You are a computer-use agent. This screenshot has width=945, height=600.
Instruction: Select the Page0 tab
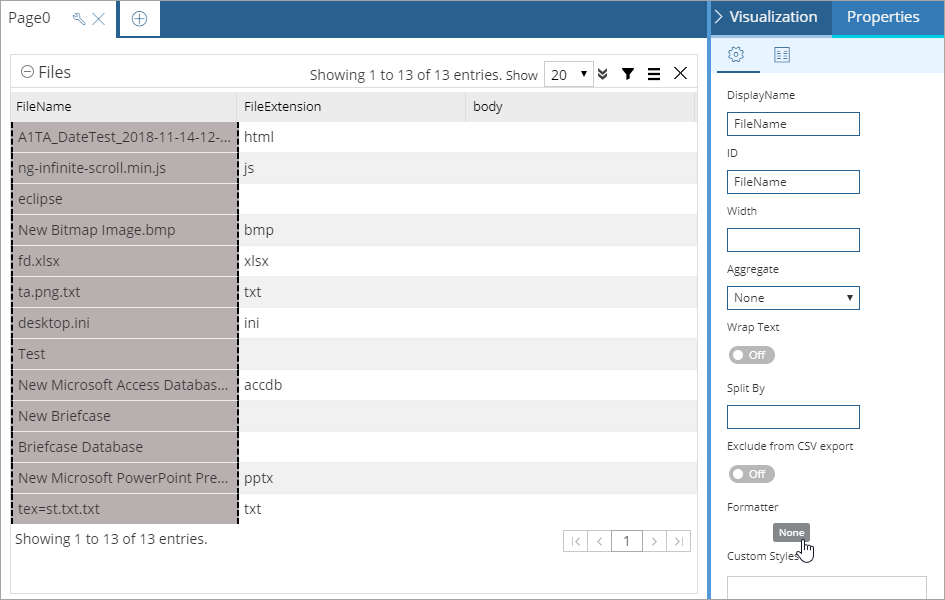tap(30, 17)
